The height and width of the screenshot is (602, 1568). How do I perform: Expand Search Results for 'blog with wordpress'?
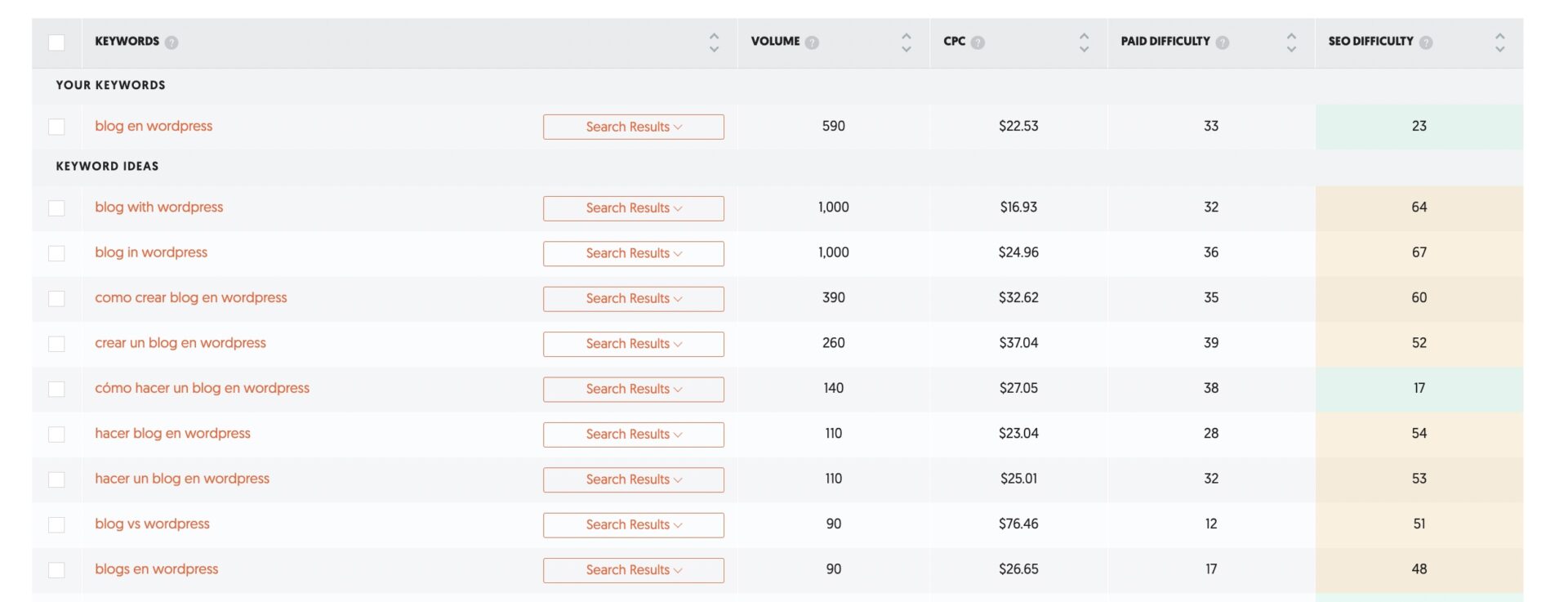point(633,208)
